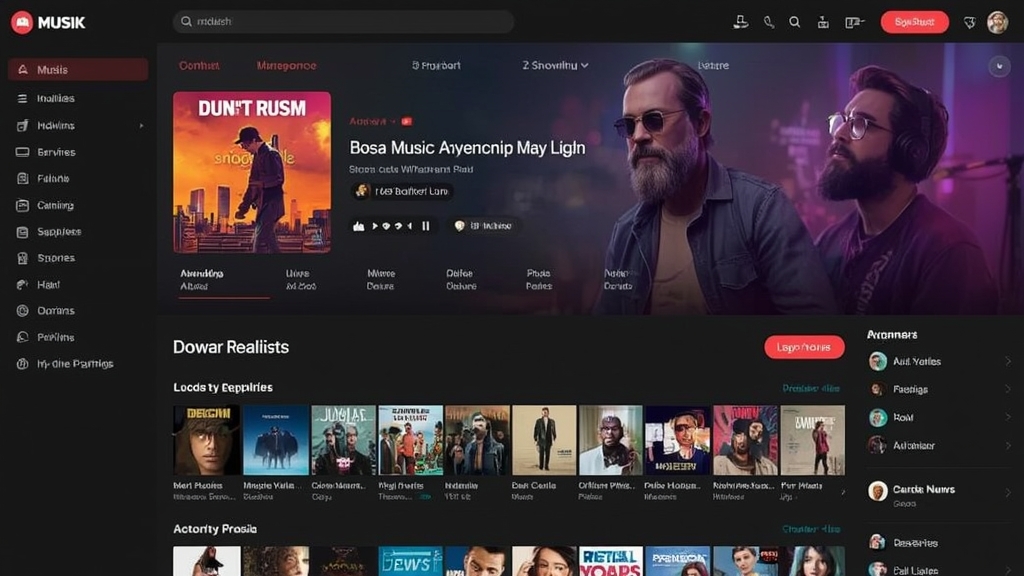
Task: Click the red button beside Dowar Realists
Action: (804, 347)
